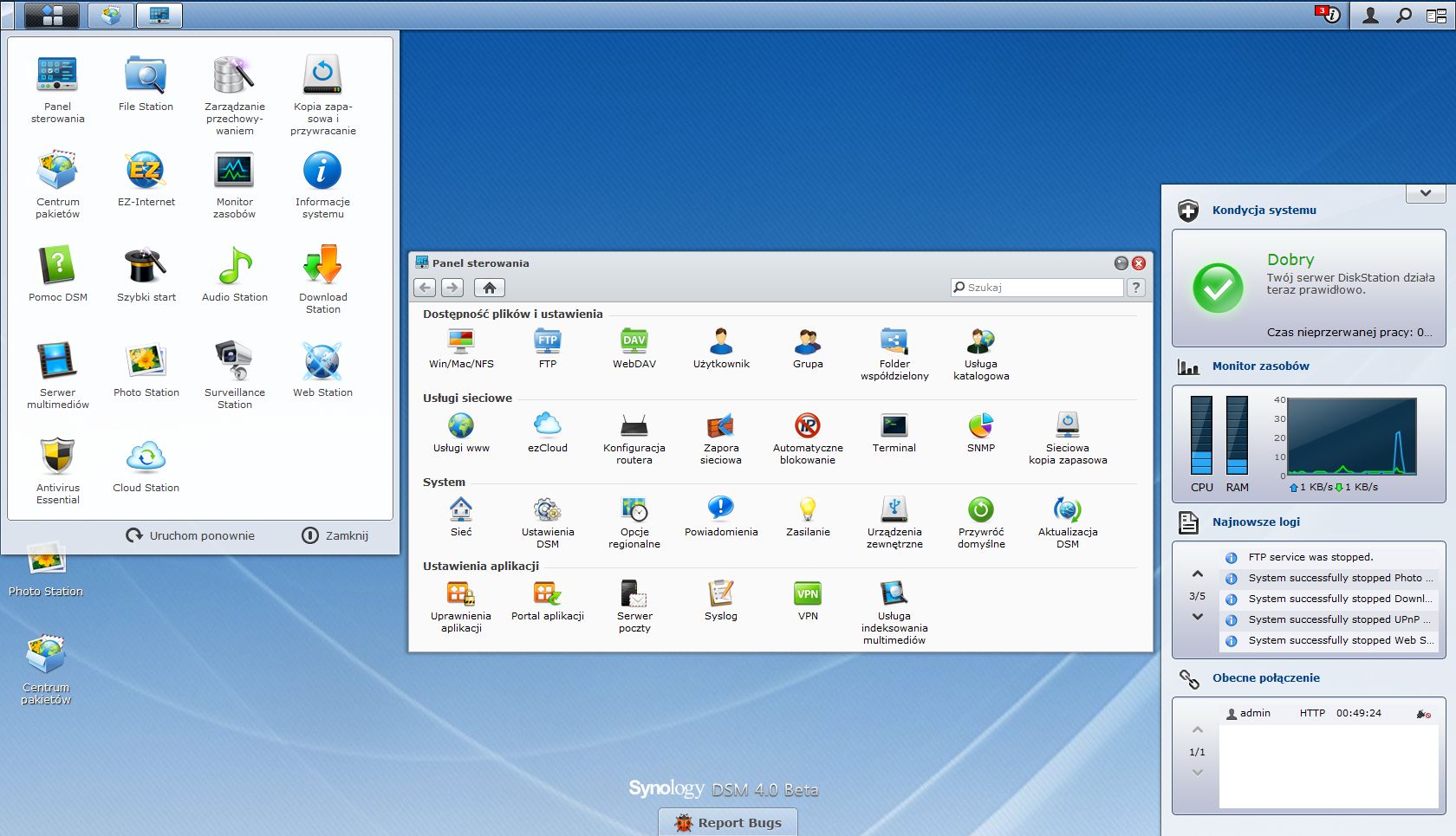Open Grupa group settings
Viewport: 1456px width, 836px height.
point(808,348)
